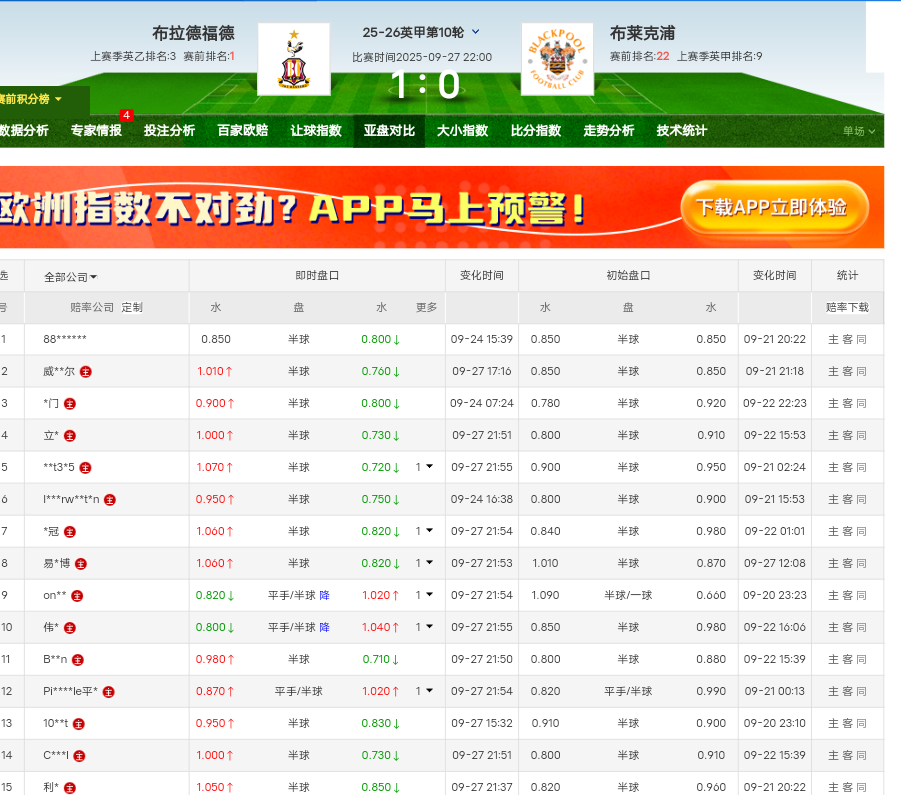This screenshot has height=795, width=901.
Task: Switch to the 大小指数 tab
Action: [462, 131]
